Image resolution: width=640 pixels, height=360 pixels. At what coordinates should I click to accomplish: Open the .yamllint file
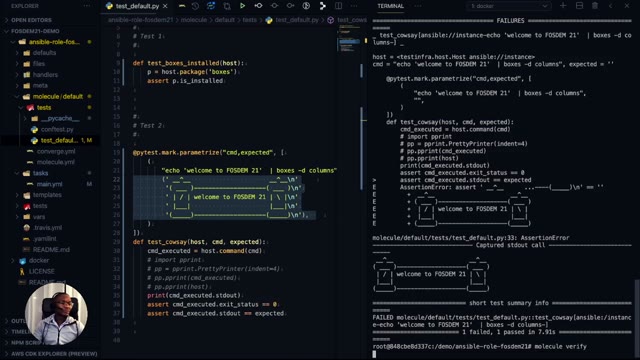44,239
